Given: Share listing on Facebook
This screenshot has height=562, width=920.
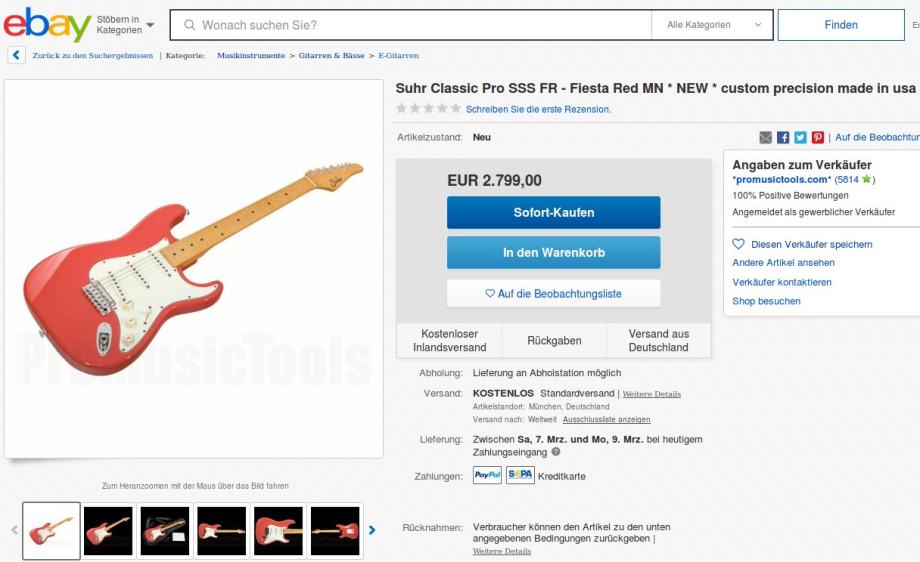Looking at the screenshot, I should [x=783, y=137].
